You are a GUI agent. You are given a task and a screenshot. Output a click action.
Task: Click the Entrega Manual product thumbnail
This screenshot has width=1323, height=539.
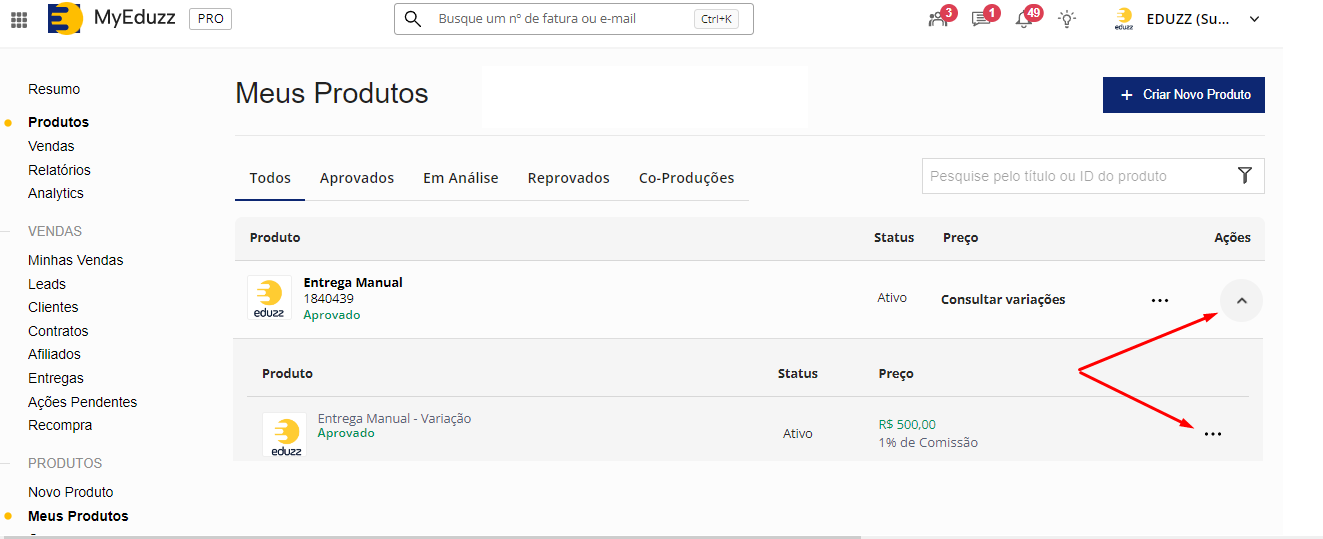pos(270,298)
